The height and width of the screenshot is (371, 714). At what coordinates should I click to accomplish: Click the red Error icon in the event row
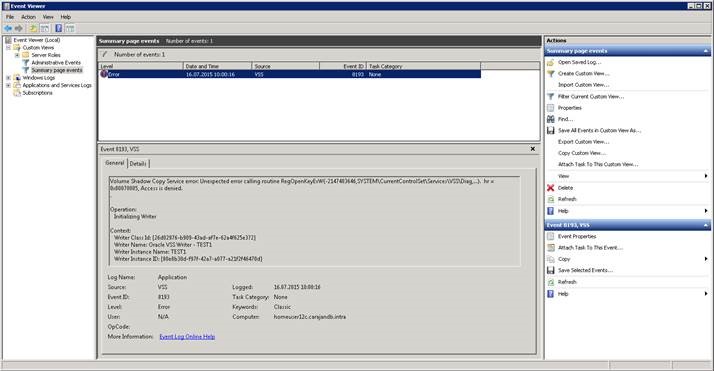(104, 74)
